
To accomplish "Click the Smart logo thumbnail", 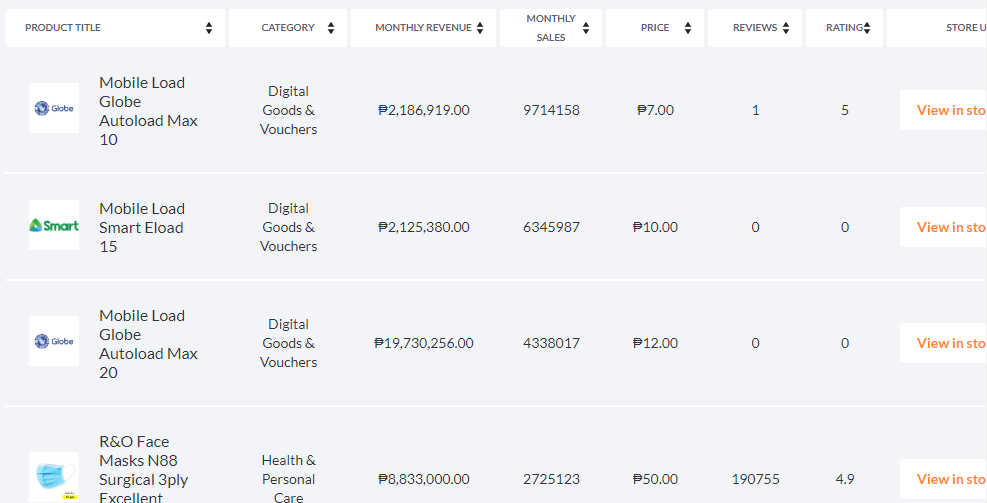I will point(54,225).
